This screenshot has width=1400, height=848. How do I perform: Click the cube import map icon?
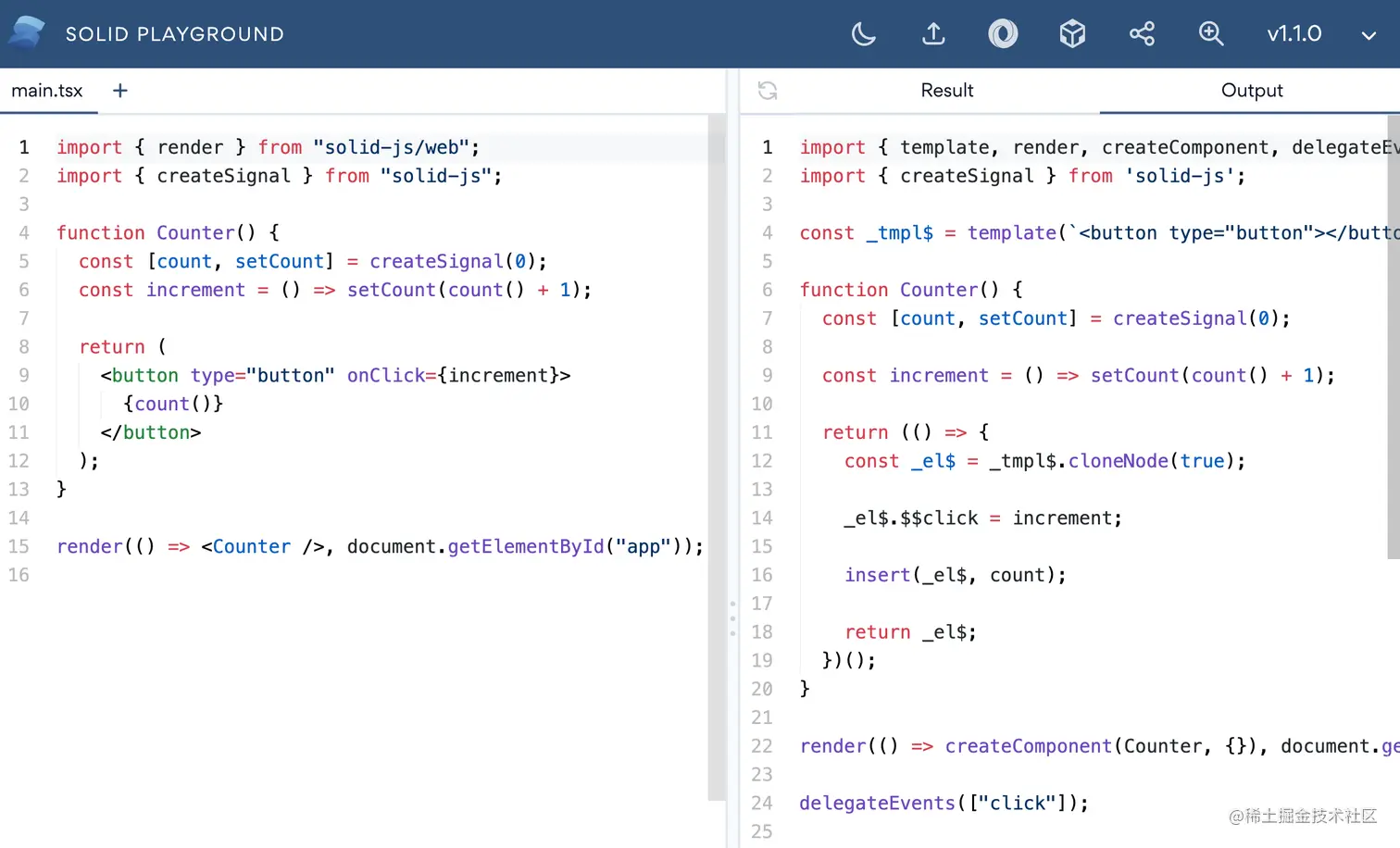click(x=1072, y=34)
